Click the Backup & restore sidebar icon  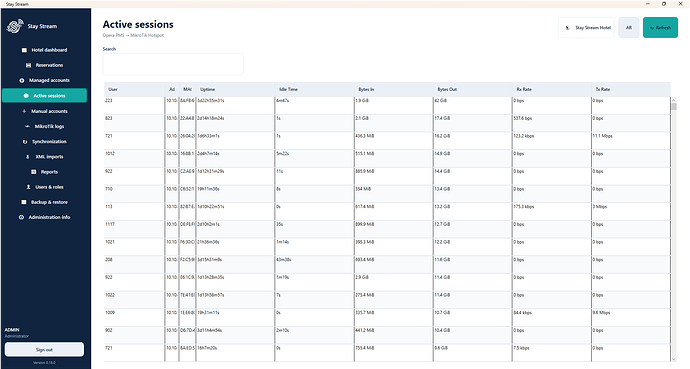click(24, 202)
